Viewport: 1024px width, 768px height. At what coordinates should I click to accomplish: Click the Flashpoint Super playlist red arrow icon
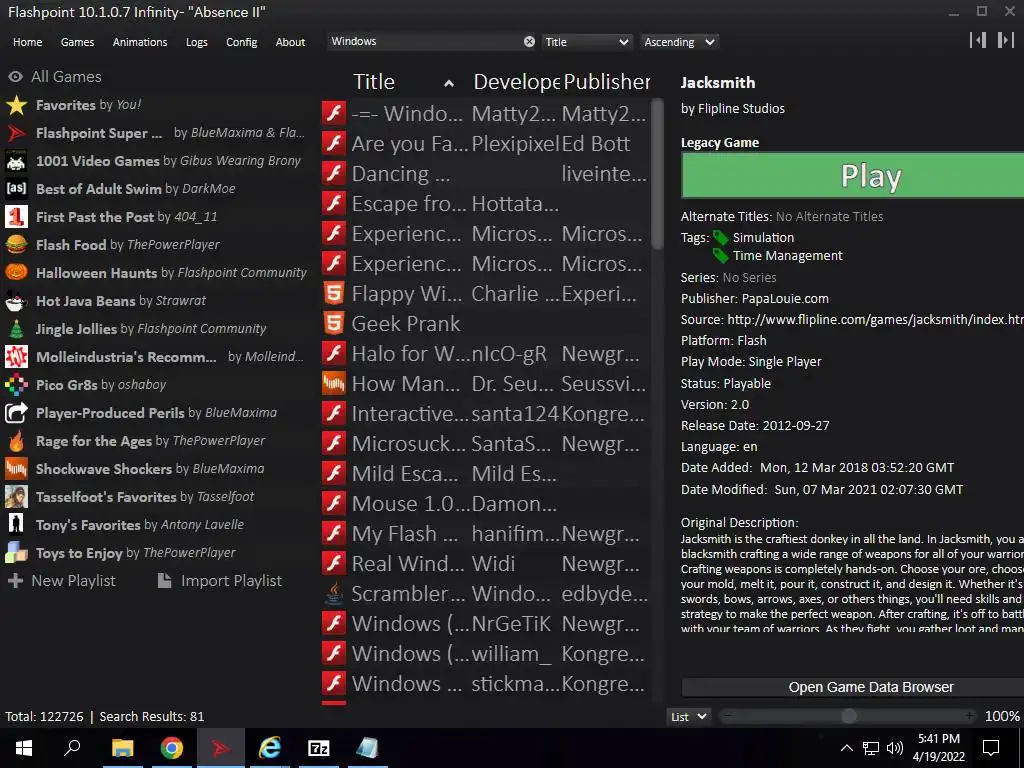16,133
